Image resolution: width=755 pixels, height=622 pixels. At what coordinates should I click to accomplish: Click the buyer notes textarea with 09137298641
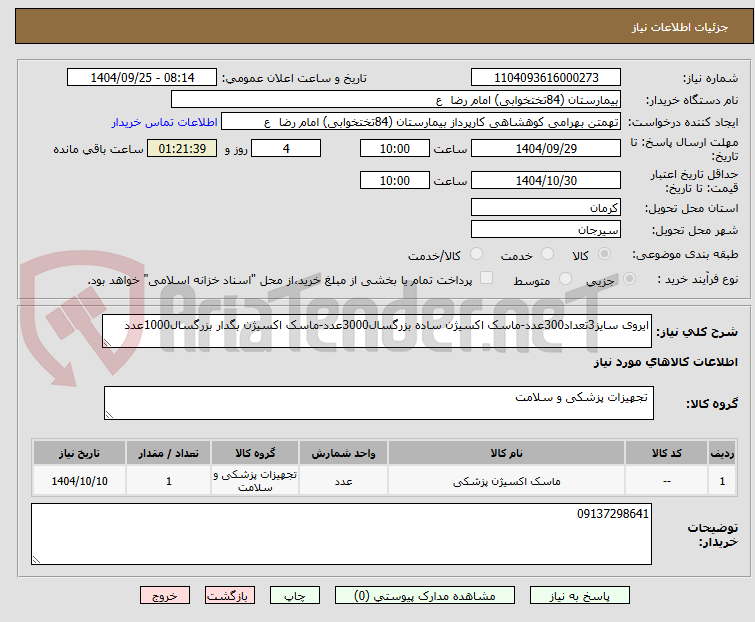[x=341, y=534]
